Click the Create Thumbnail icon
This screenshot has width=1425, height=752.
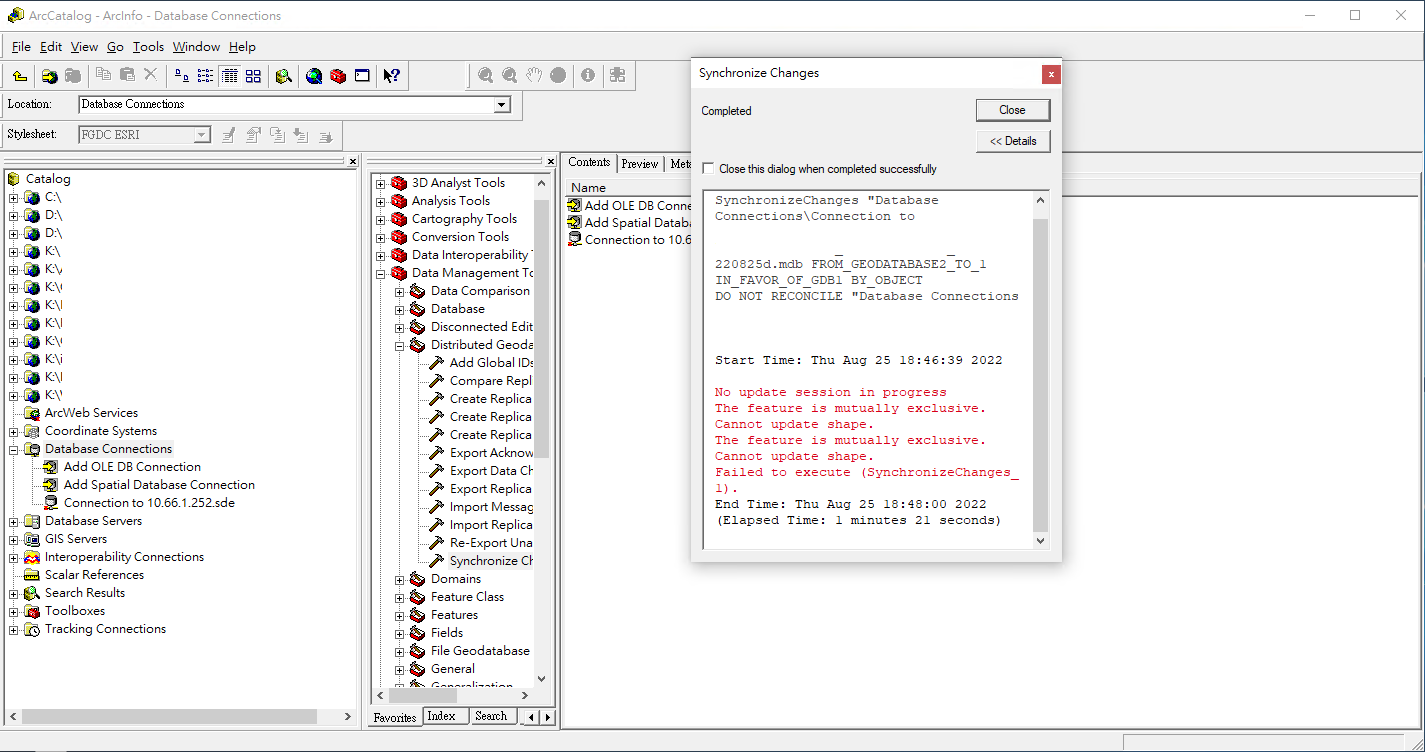(617, 75)
